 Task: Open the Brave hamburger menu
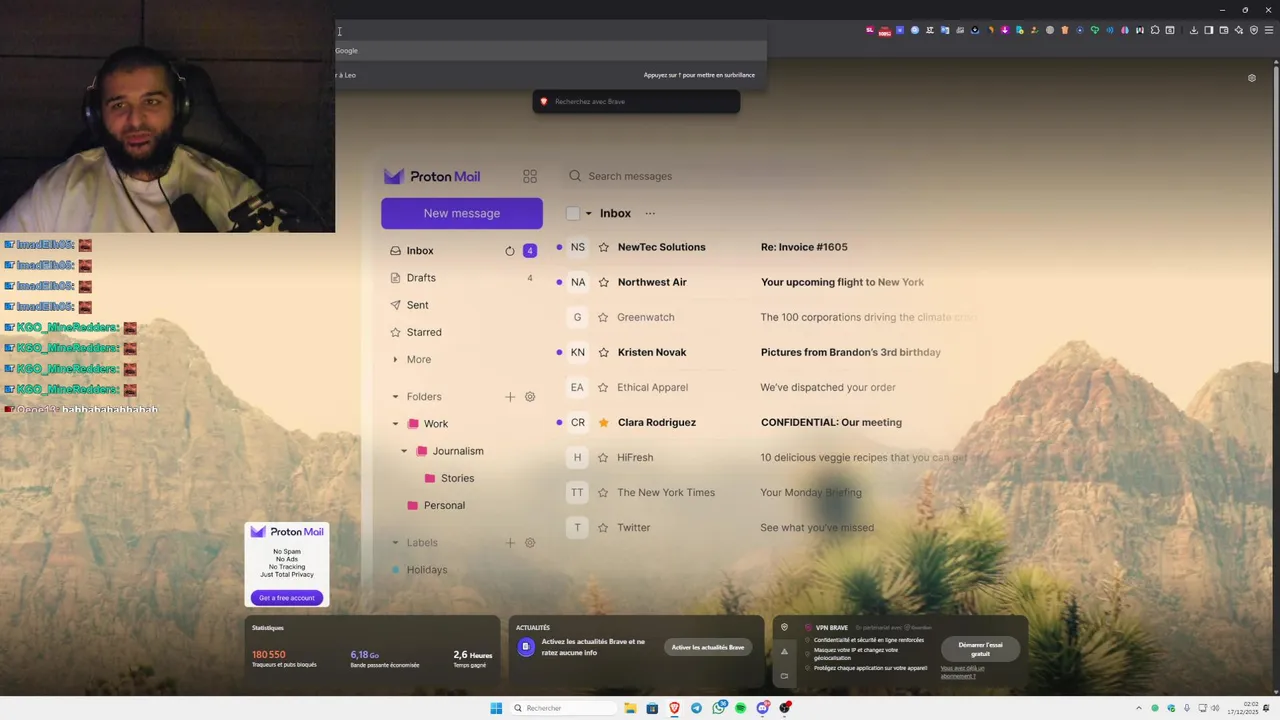(1269, 30)
